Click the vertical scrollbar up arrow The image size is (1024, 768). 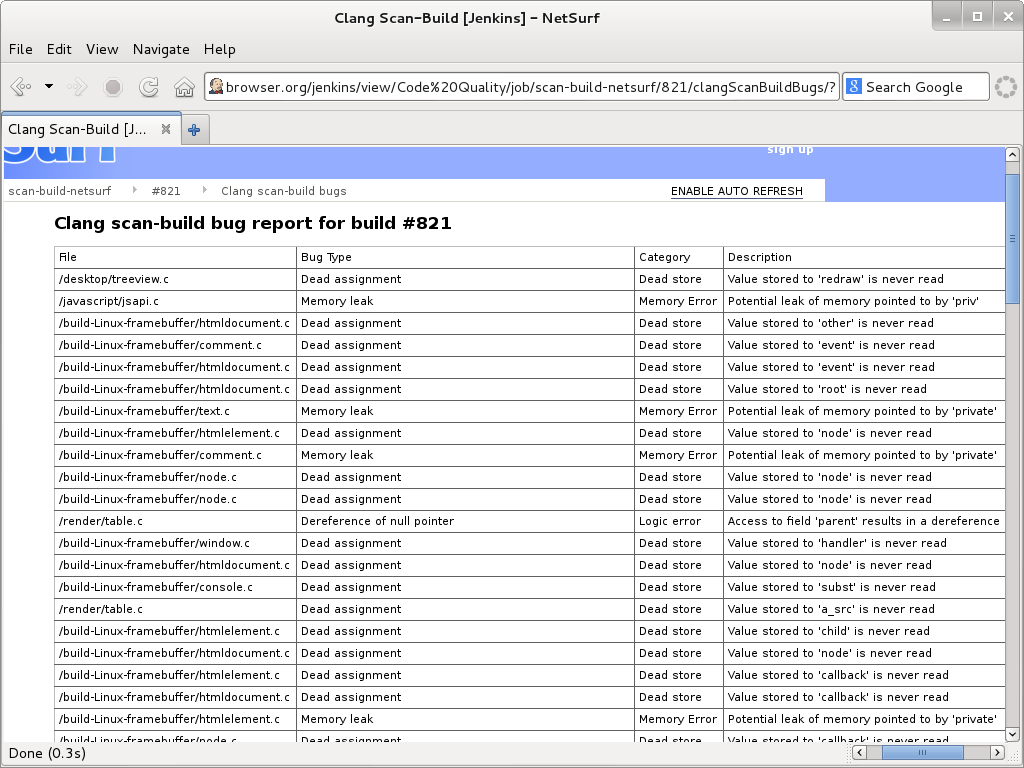click(1012, 155)
